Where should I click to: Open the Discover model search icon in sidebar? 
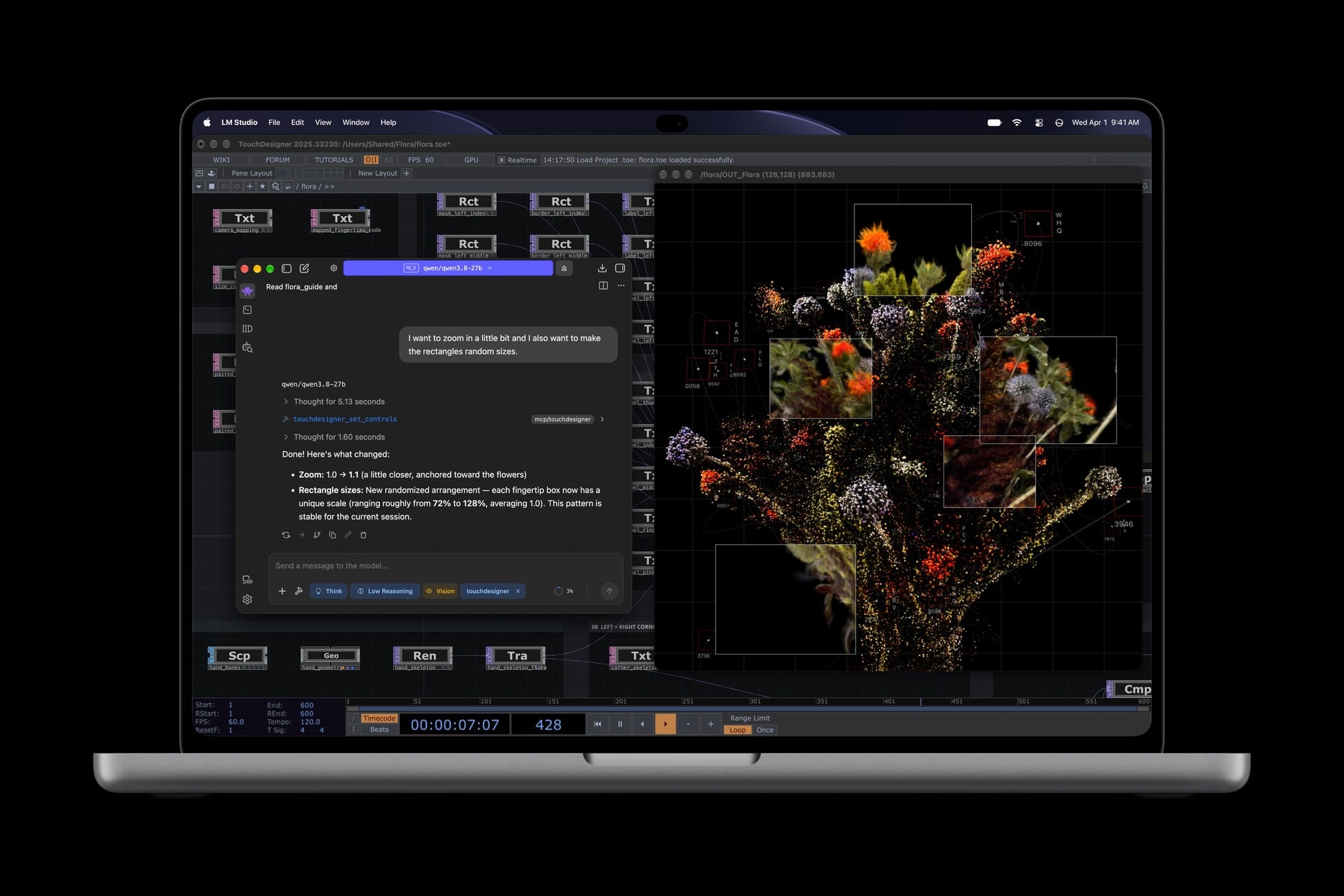tap(248, 348)
